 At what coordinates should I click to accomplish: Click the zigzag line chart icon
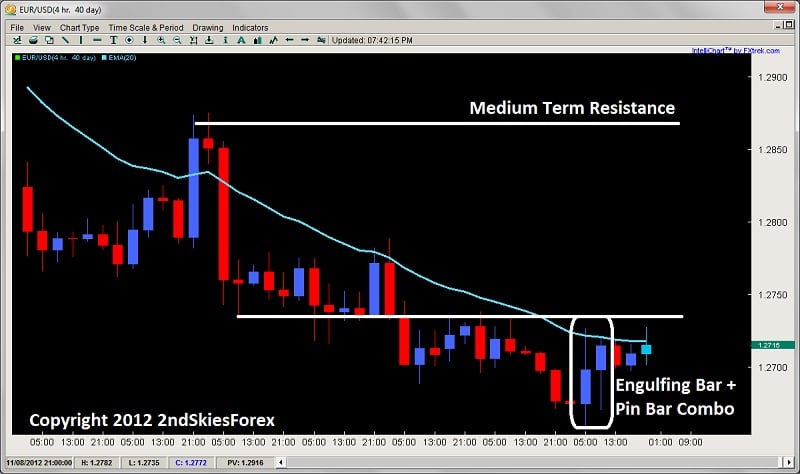[x=273, y=40]
